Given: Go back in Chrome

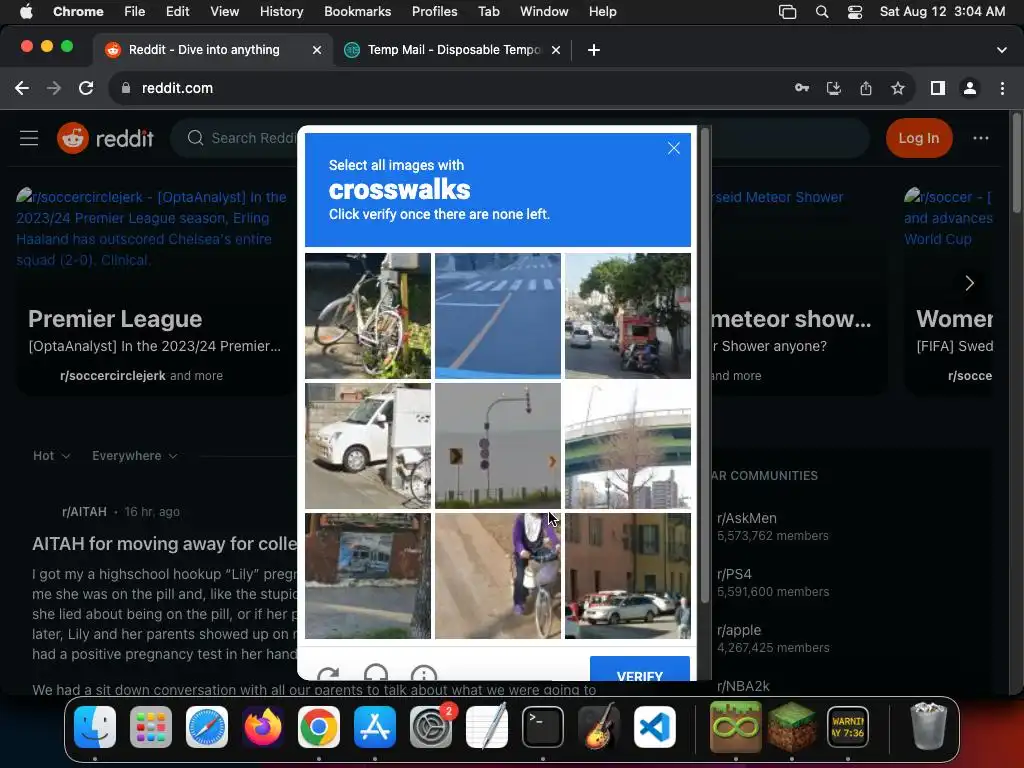Looking at the screenshot, I should [x=22, y=88].
